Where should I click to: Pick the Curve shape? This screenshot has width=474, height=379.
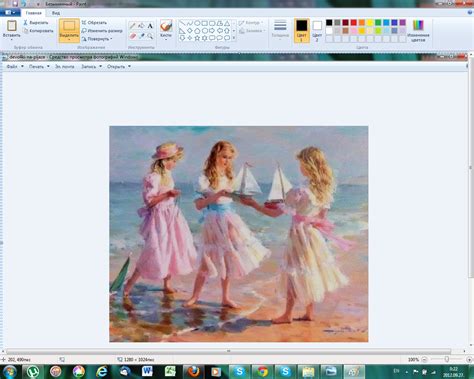(x=190, y=23)
